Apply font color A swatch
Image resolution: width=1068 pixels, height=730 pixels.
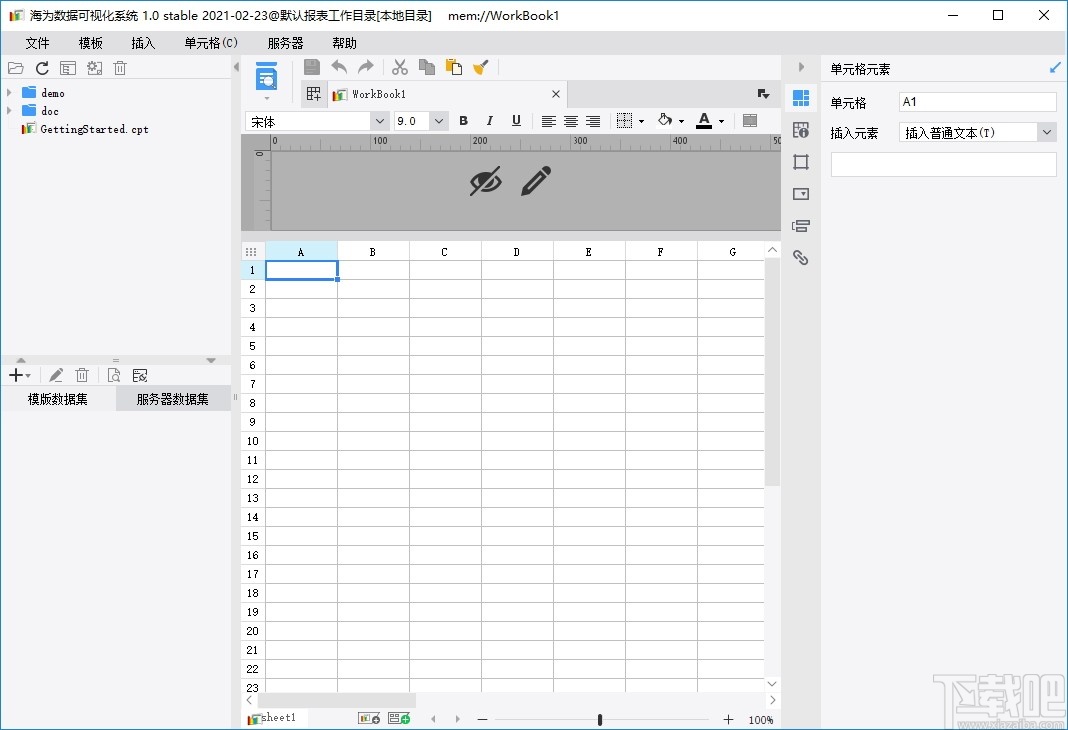(x=704, y=121)
